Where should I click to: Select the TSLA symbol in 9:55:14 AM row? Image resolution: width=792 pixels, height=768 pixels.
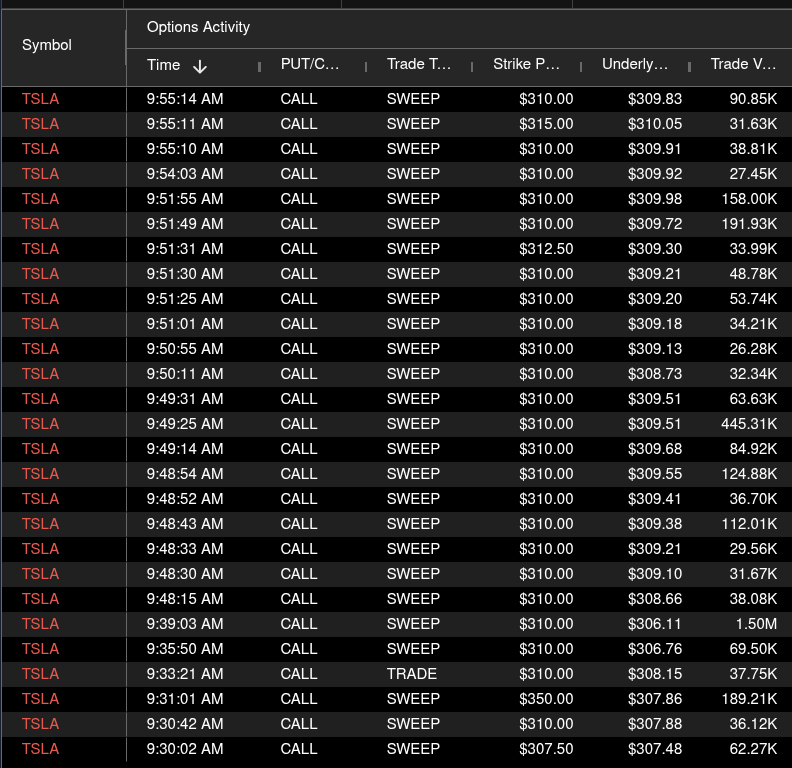point(40,99)
